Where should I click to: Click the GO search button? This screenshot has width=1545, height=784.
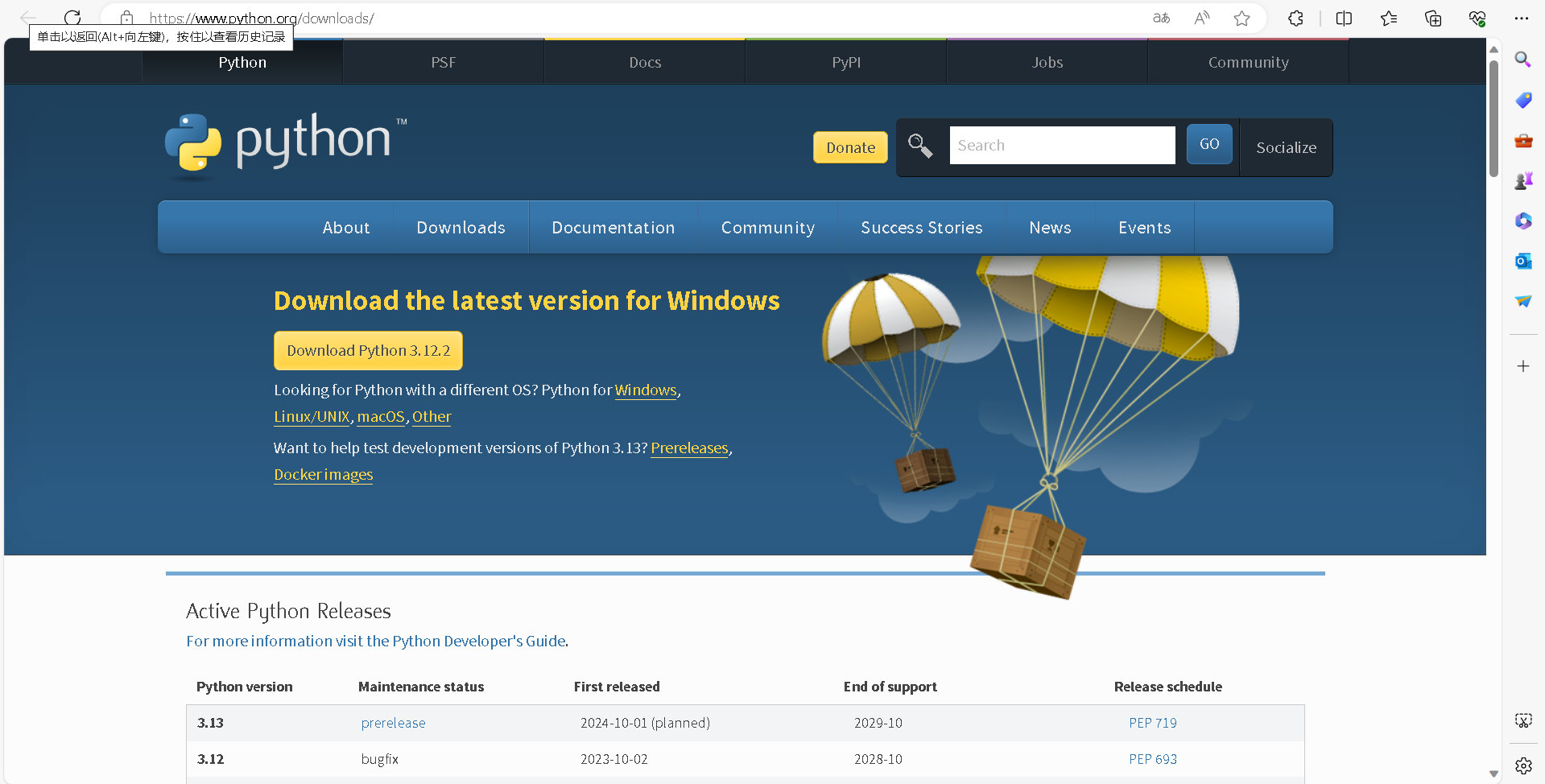tap(1209, 144)
